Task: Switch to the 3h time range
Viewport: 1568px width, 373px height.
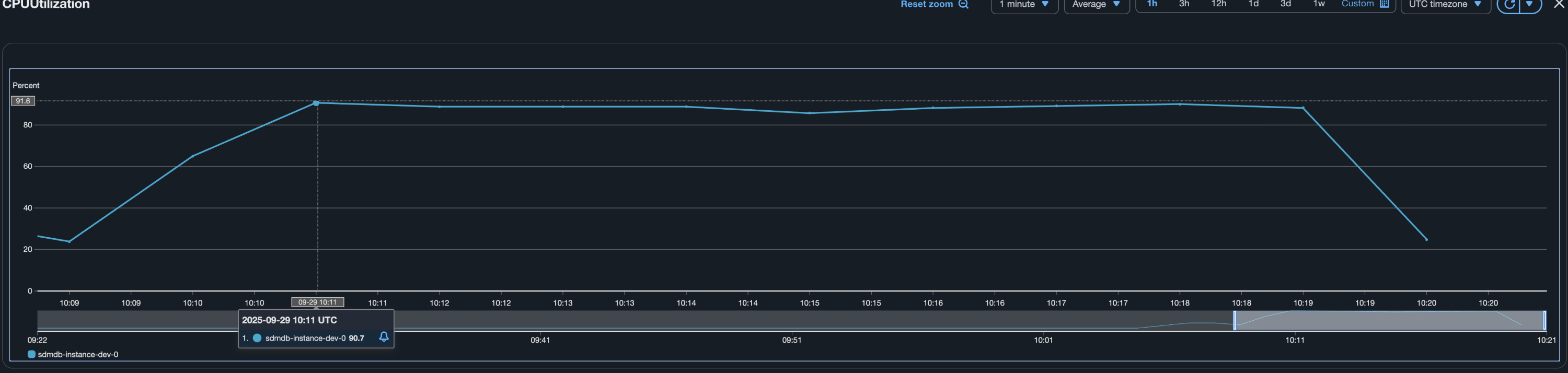Action: point(1184,4)
